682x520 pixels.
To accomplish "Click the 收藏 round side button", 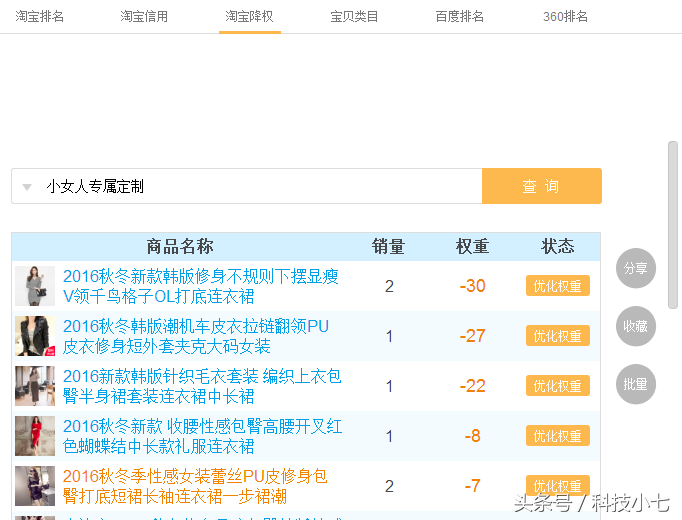I will tap(635, 326).
